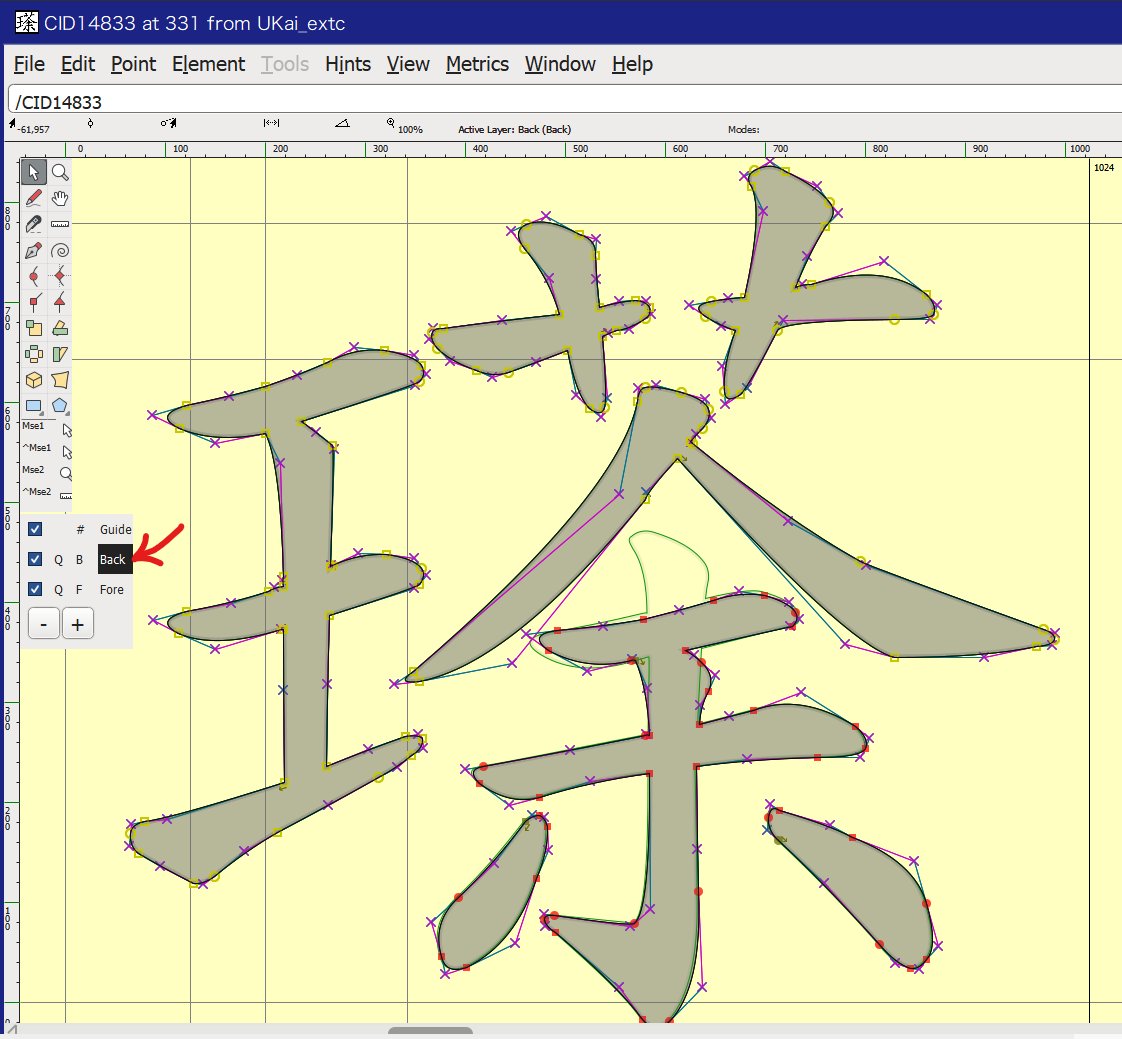
Task: Click the 1024 advance width label
Action: [x=1104, y=167]
